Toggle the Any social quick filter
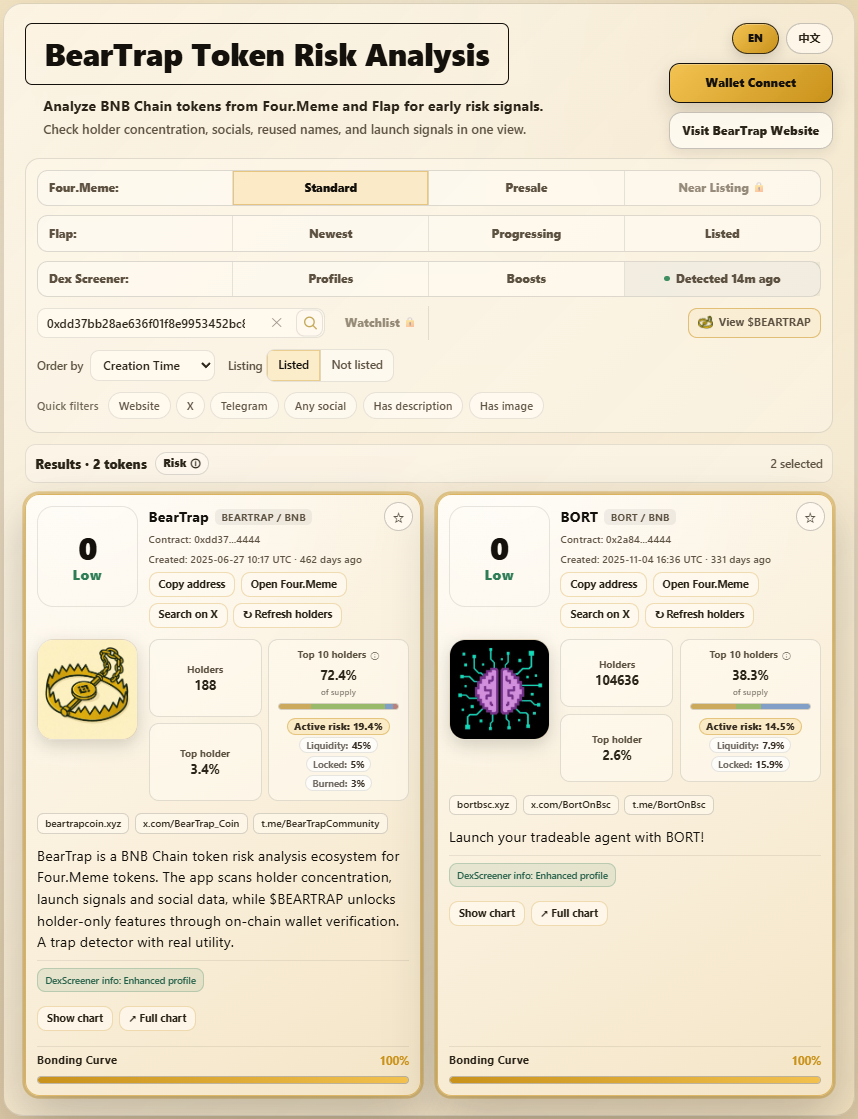The height and width of the screenshot is (1119, 858). pos(321,406)
